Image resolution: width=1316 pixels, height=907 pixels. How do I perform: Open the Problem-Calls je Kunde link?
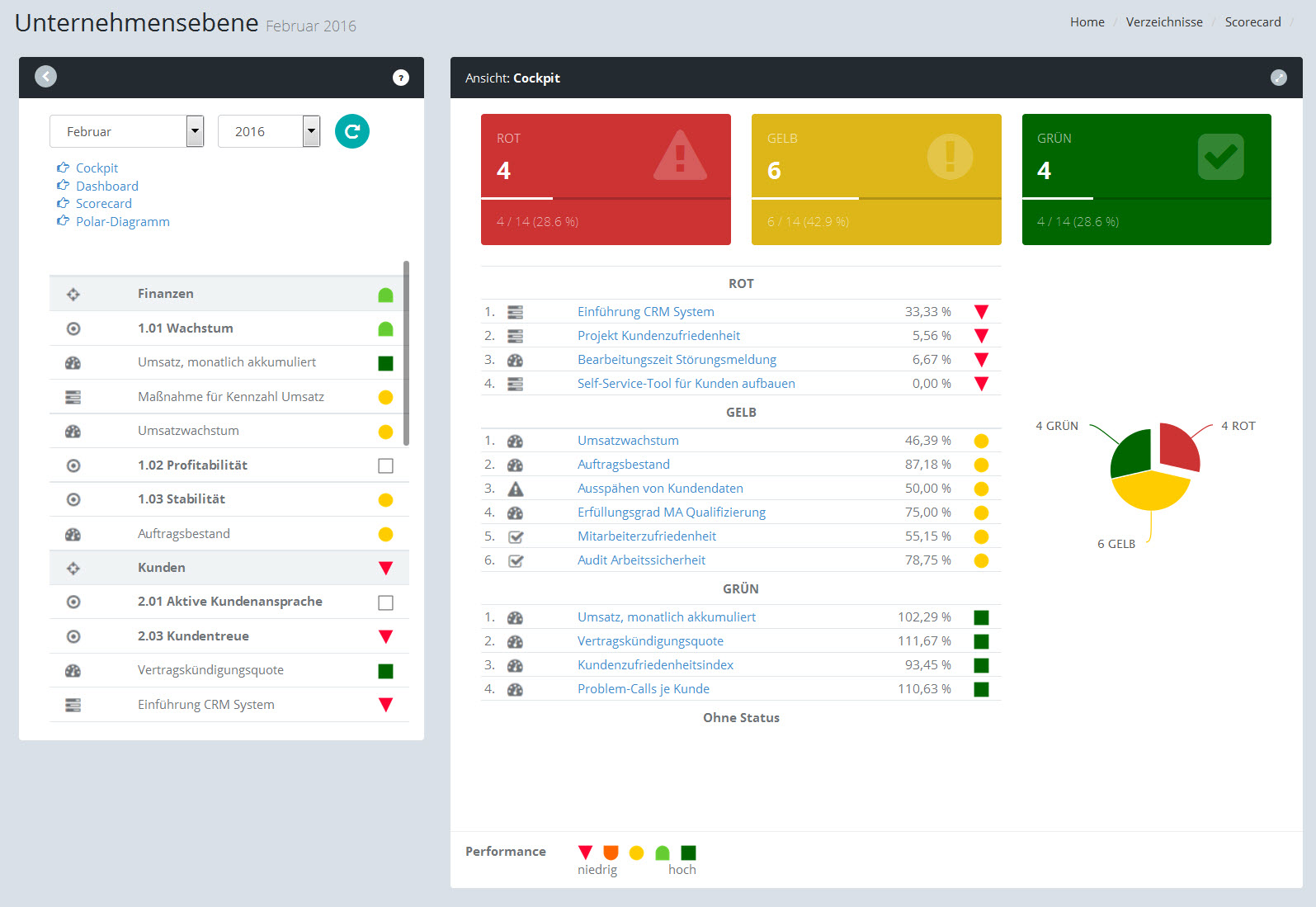pyautogui.click(x=643, y=689)
